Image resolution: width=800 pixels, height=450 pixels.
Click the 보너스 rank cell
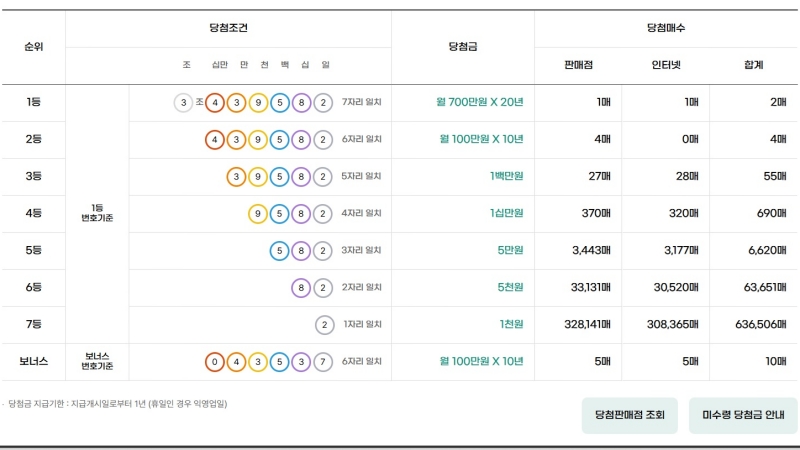tap(34, 361)
